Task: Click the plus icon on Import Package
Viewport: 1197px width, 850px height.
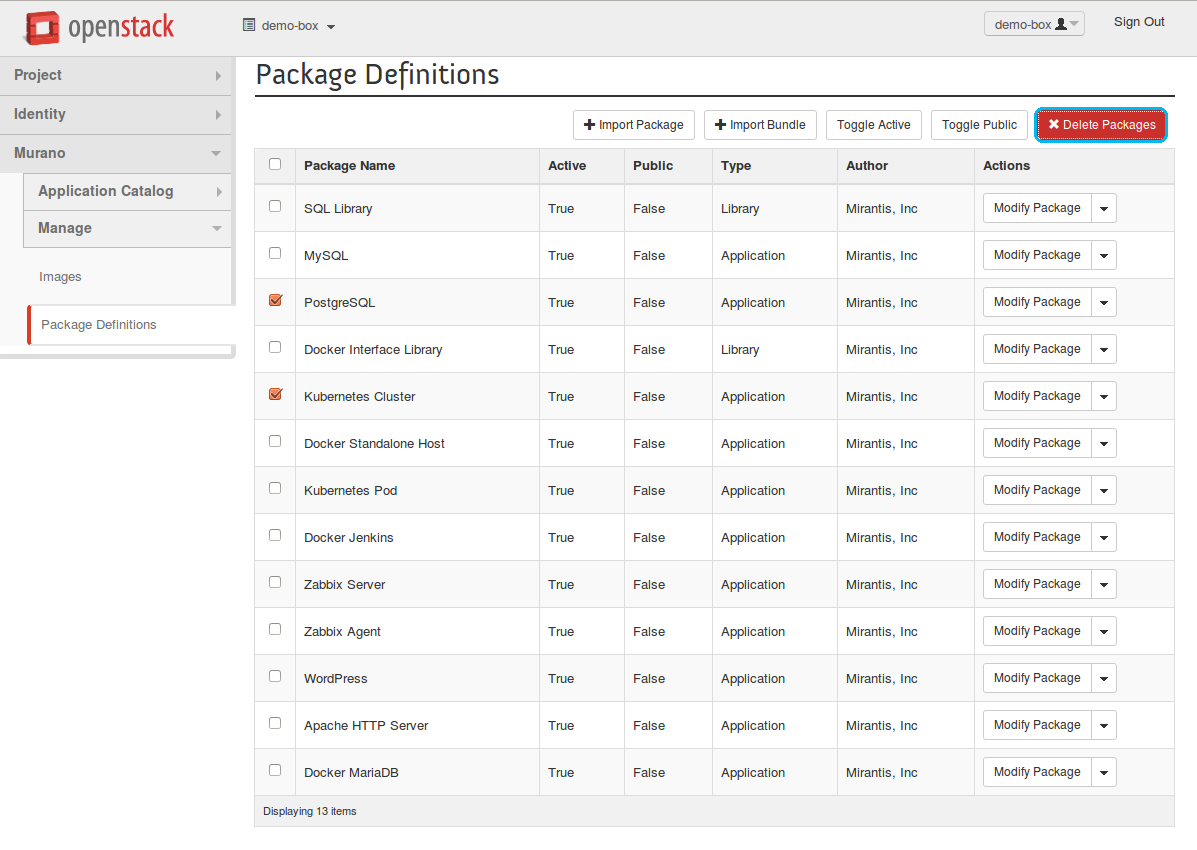Action: pyautogui.click(x=590, y=125)
